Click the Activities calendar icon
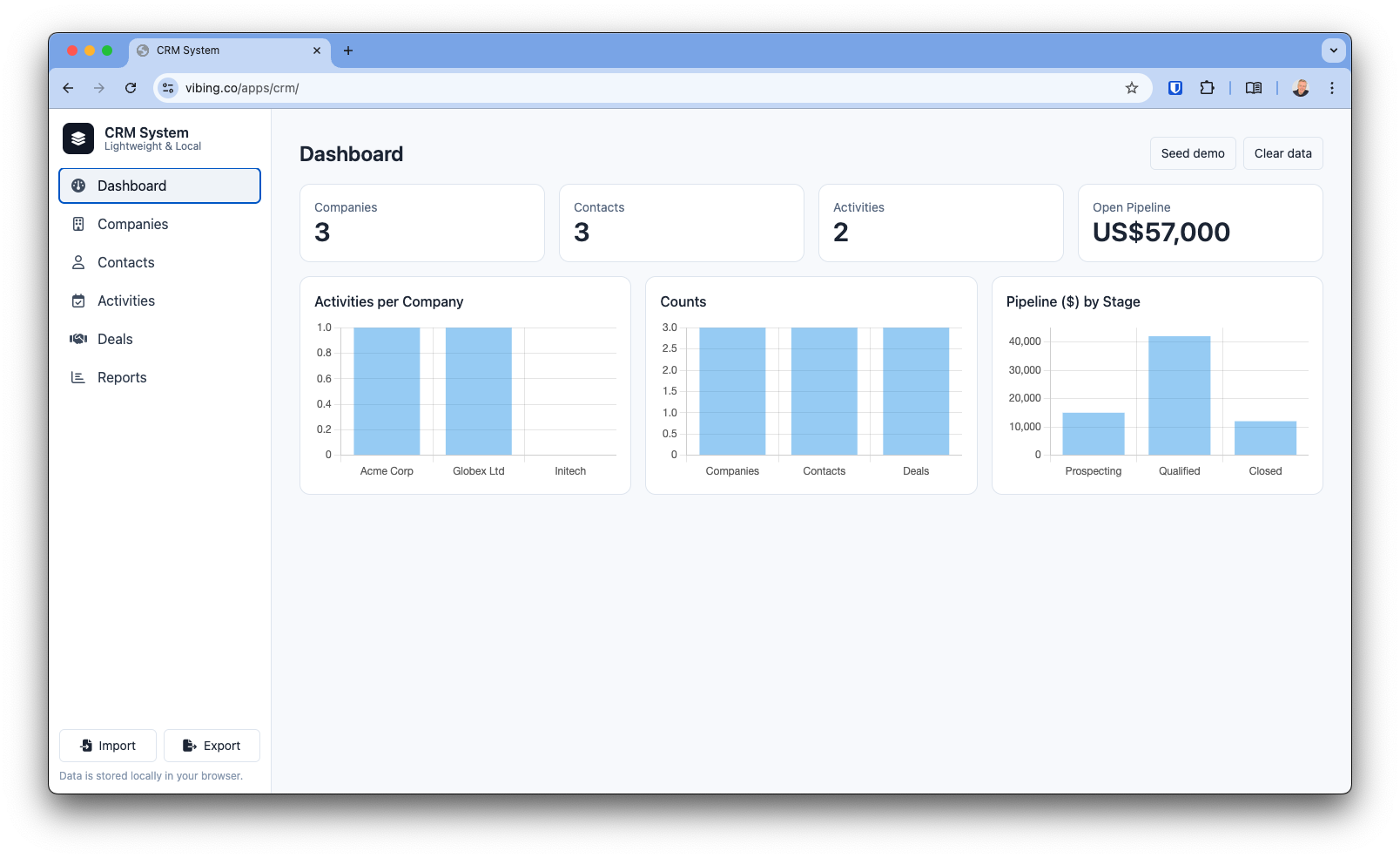The width and height of the screenshot is (1400, 858). point(78,301)
